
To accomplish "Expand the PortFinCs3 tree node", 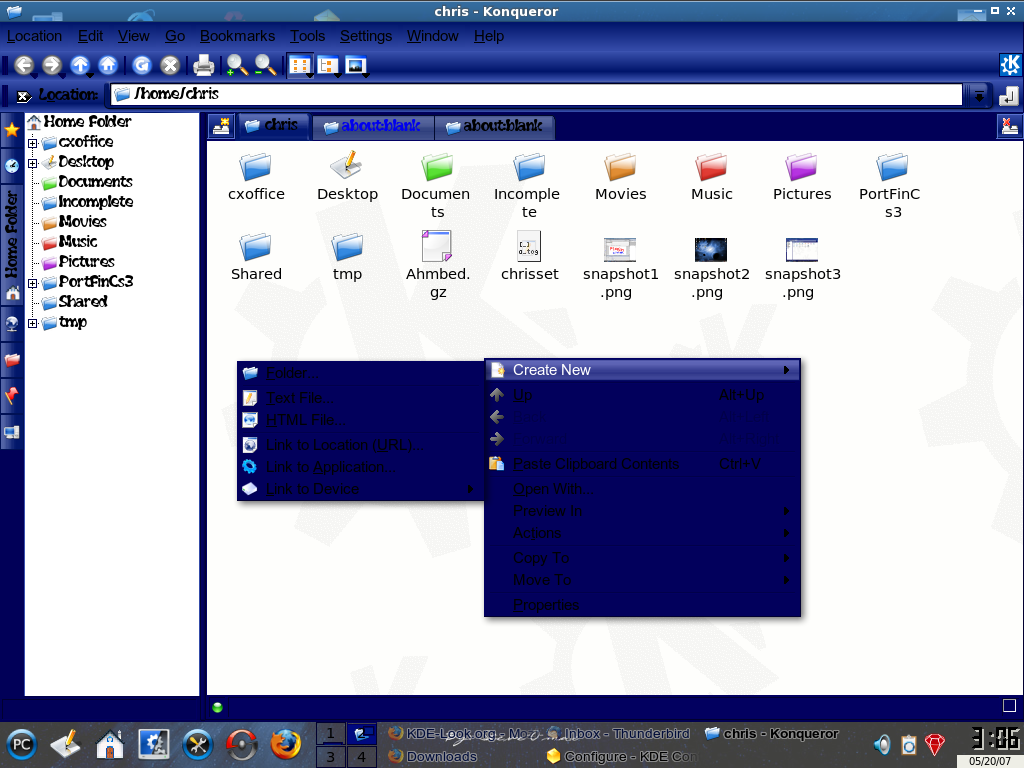I will [33, 283].
